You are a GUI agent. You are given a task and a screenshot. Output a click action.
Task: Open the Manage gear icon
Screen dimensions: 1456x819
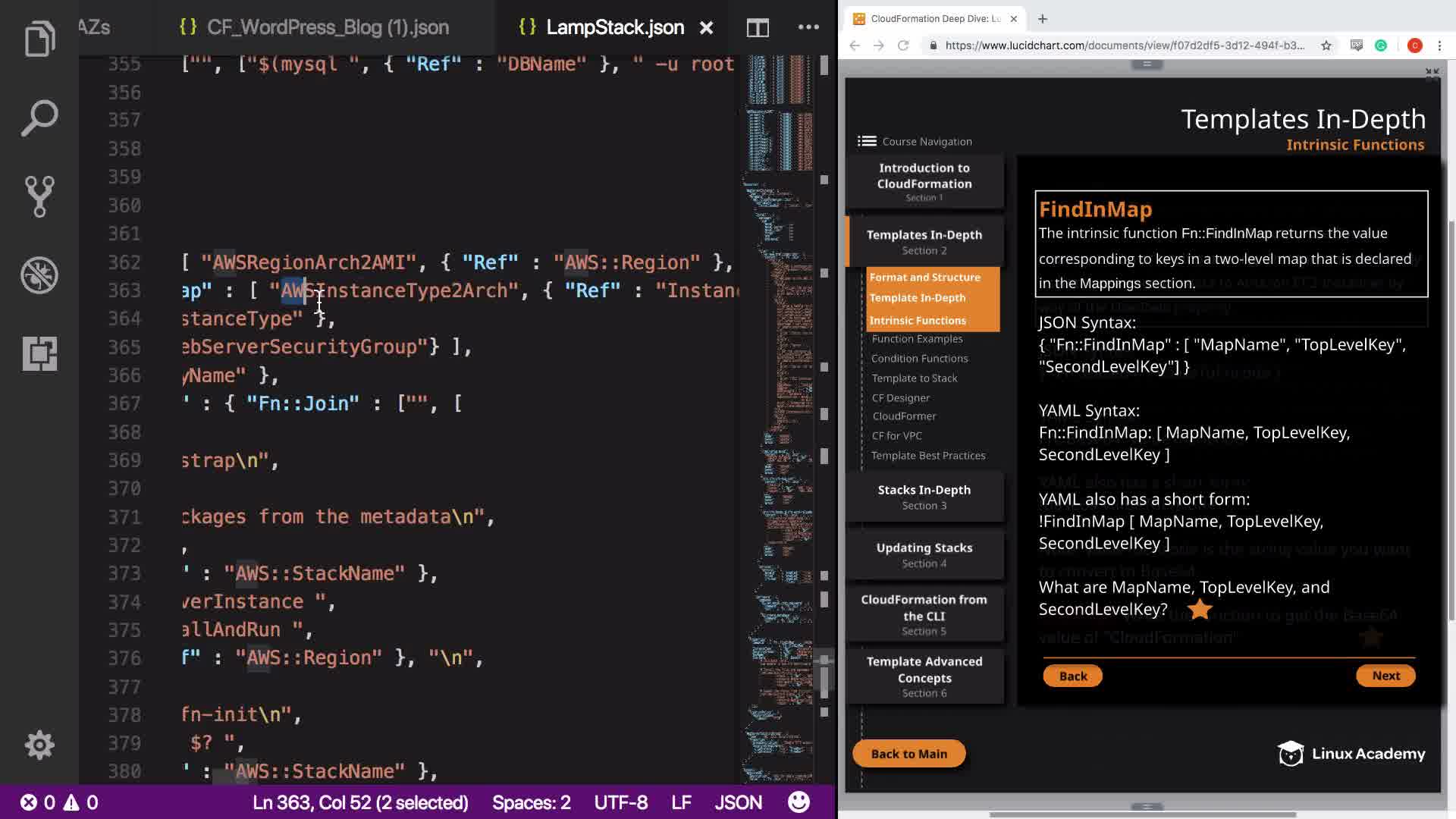(x=39, y=745)
